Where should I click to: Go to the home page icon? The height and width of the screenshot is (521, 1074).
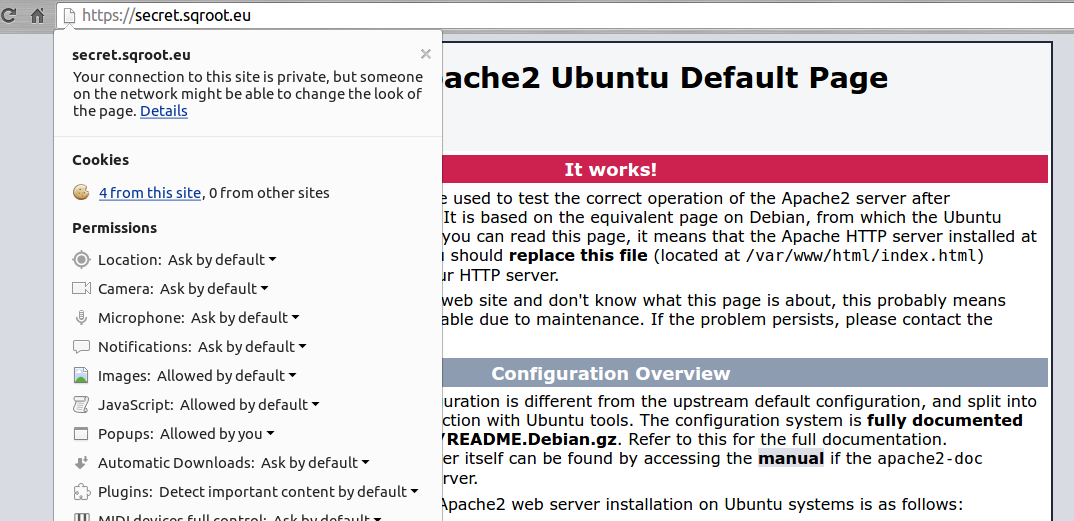38,15
